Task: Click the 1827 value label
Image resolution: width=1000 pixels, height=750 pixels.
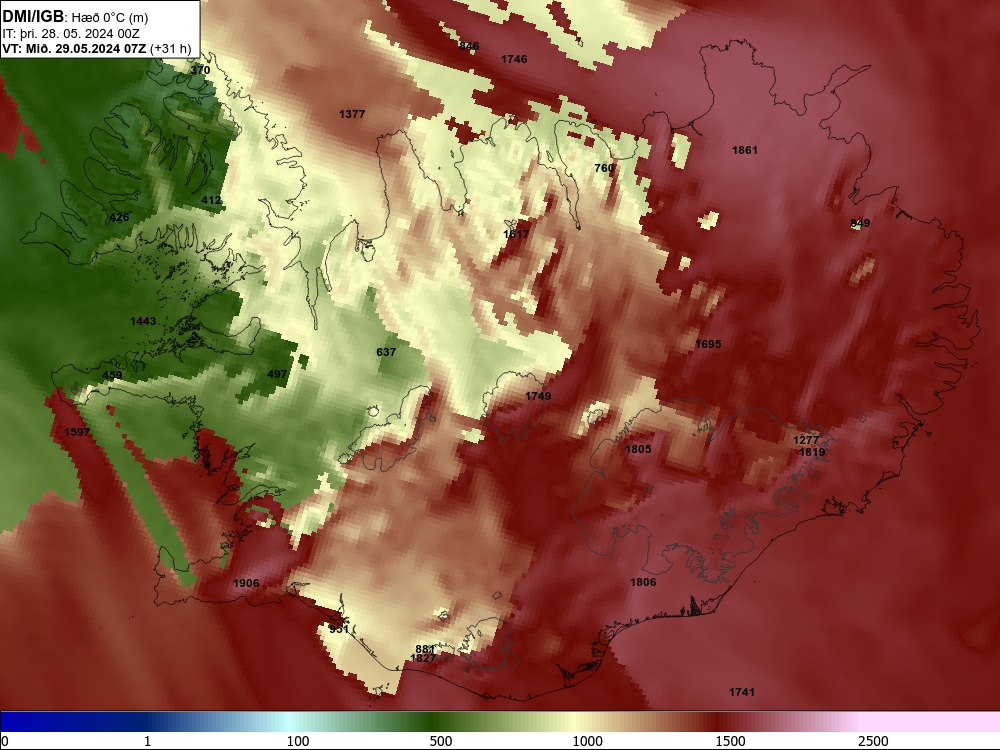Action: (423, 658)
